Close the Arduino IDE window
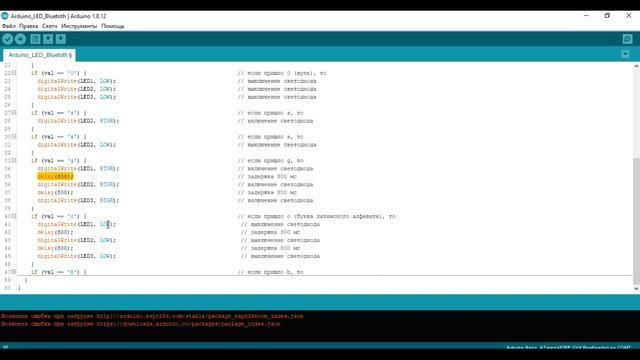 tap(629, 16)
